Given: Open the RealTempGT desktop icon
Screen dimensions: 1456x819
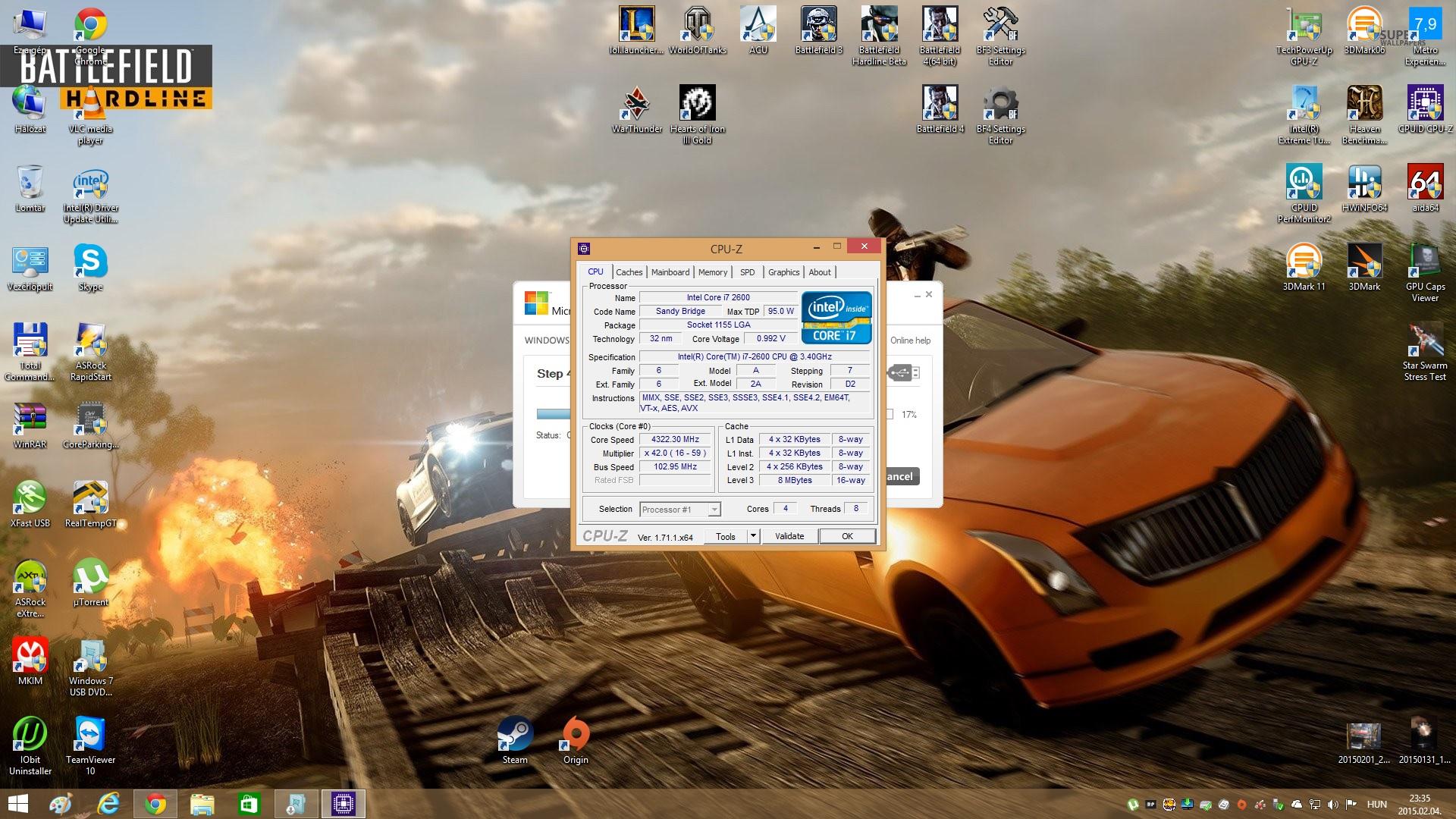Looking at the screenshot, I should tap(90, 504).
